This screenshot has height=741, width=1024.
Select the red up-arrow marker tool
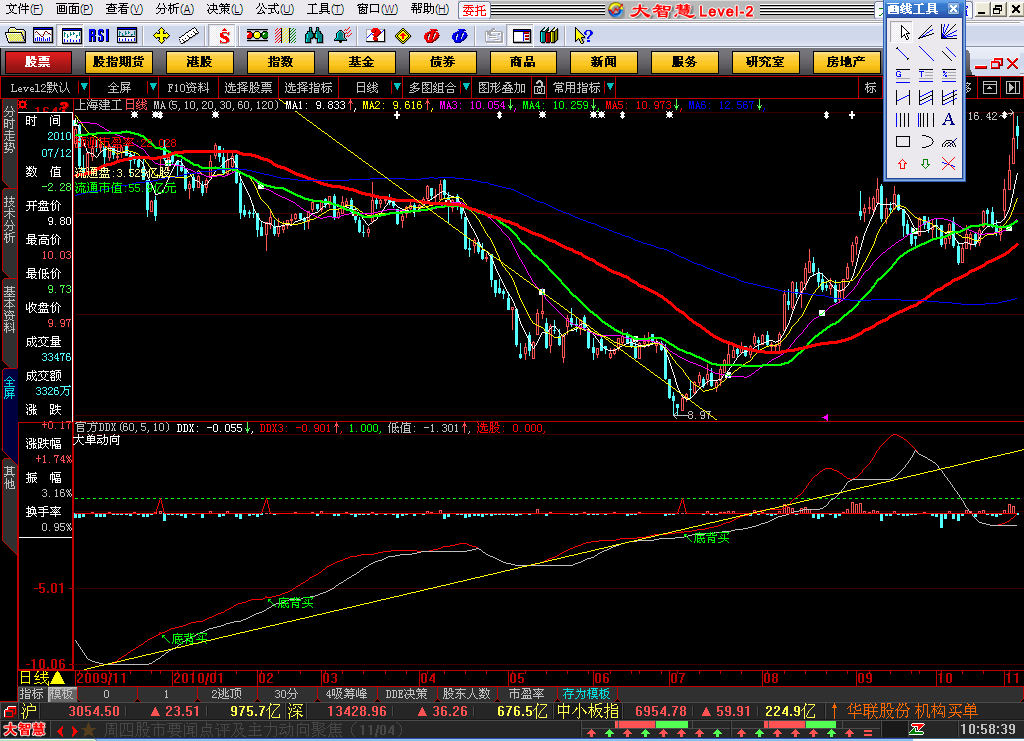coord(902,164)
